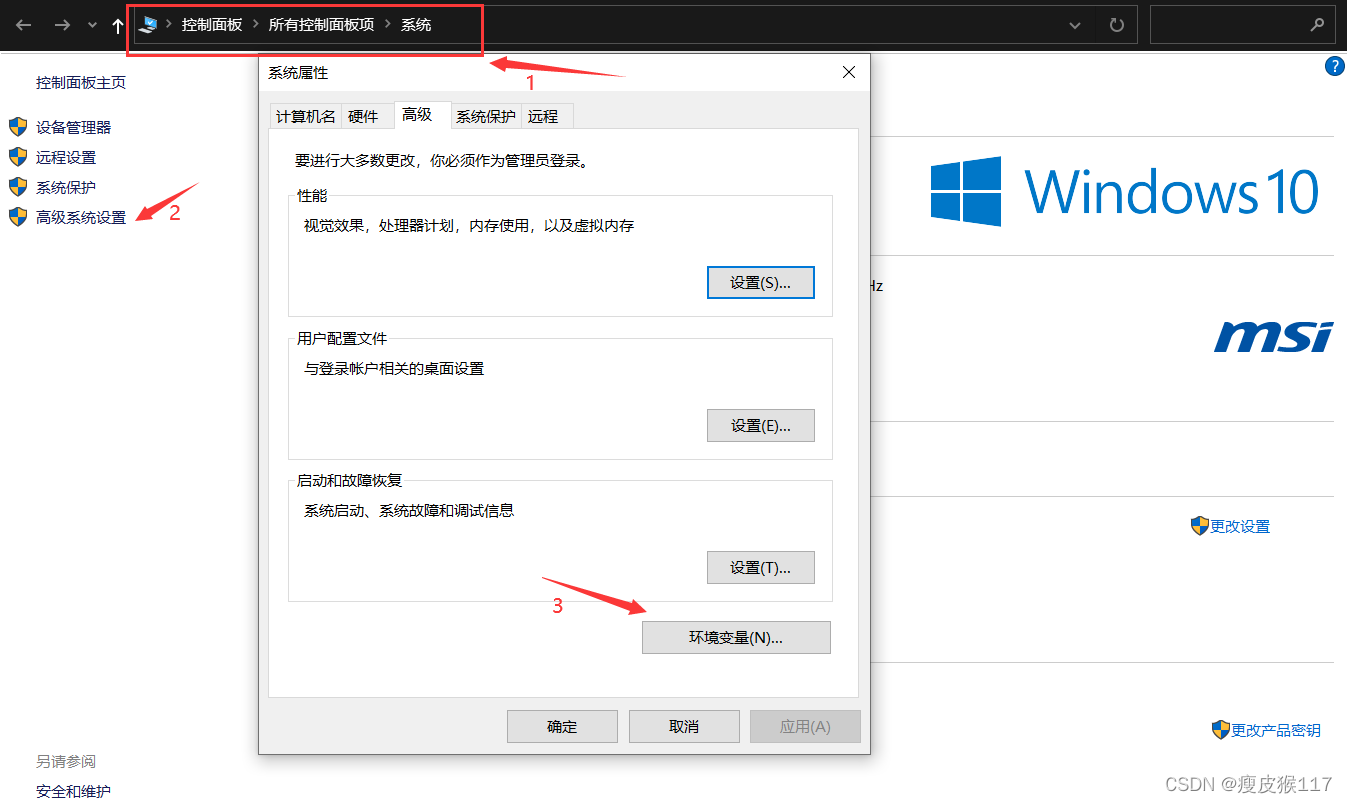Click the shield icon beside 更改设置
Screen dimensions: 1347x803
[x=1199, y=525]
